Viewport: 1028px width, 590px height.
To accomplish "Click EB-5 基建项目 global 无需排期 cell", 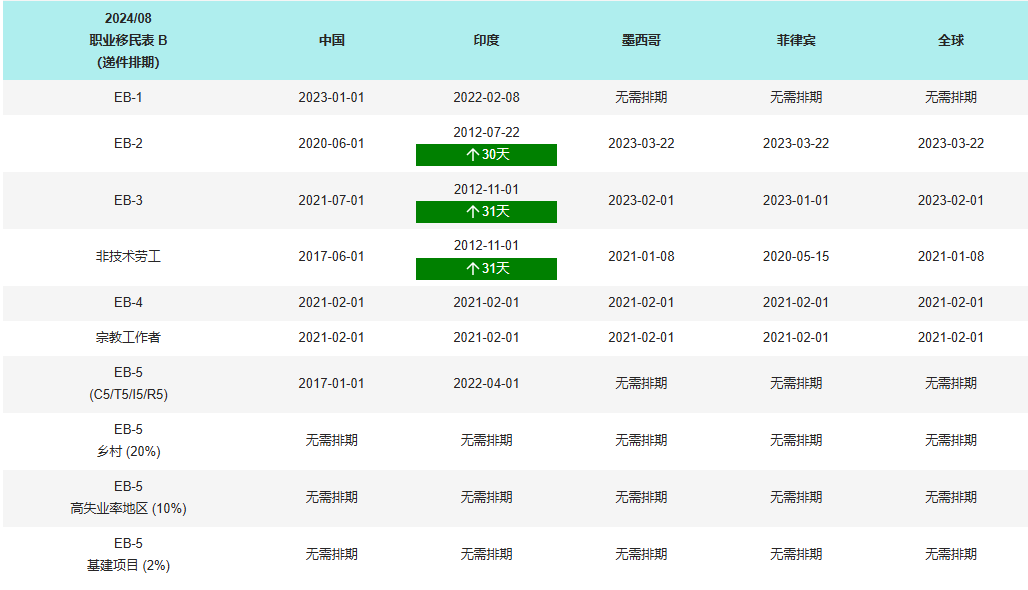I will pyautogui.click(x=950, y=554).
